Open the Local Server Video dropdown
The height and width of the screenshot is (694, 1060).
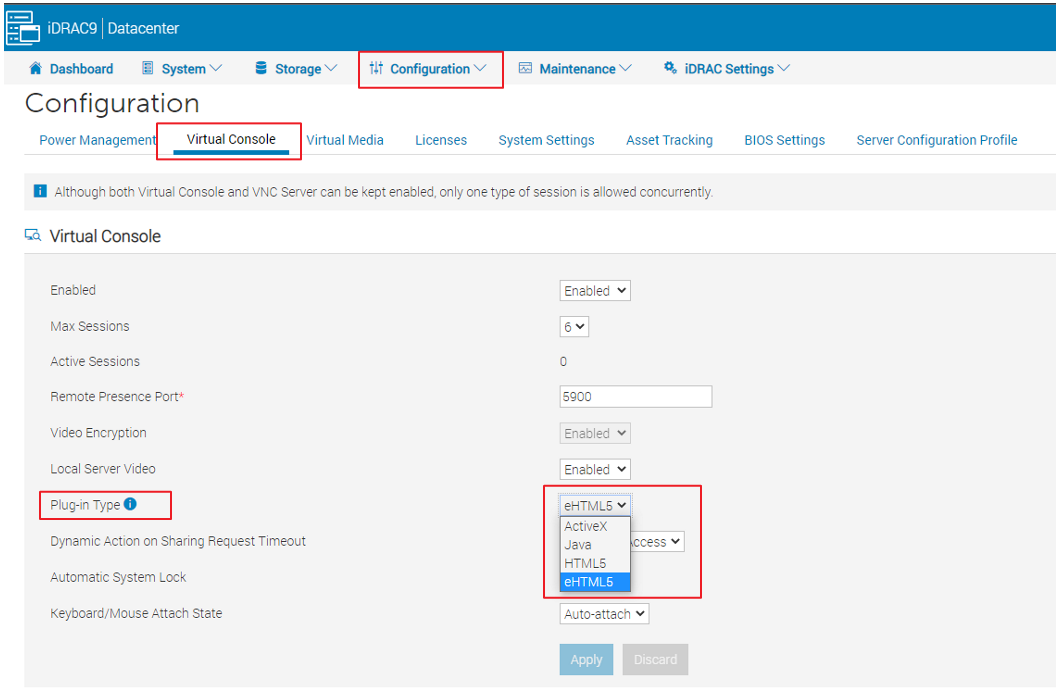pos(595,469)
